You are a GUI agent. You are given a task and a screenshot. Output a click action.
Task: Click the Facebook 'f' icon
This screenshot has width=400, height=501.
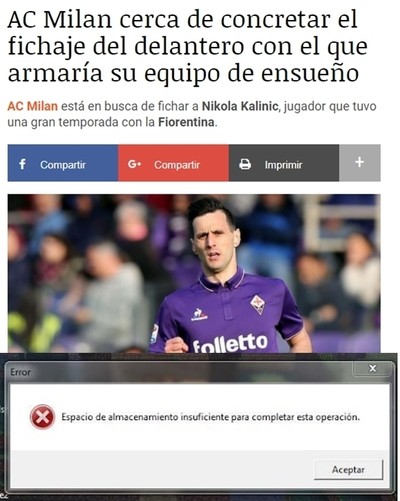click(x=22, y=164)
